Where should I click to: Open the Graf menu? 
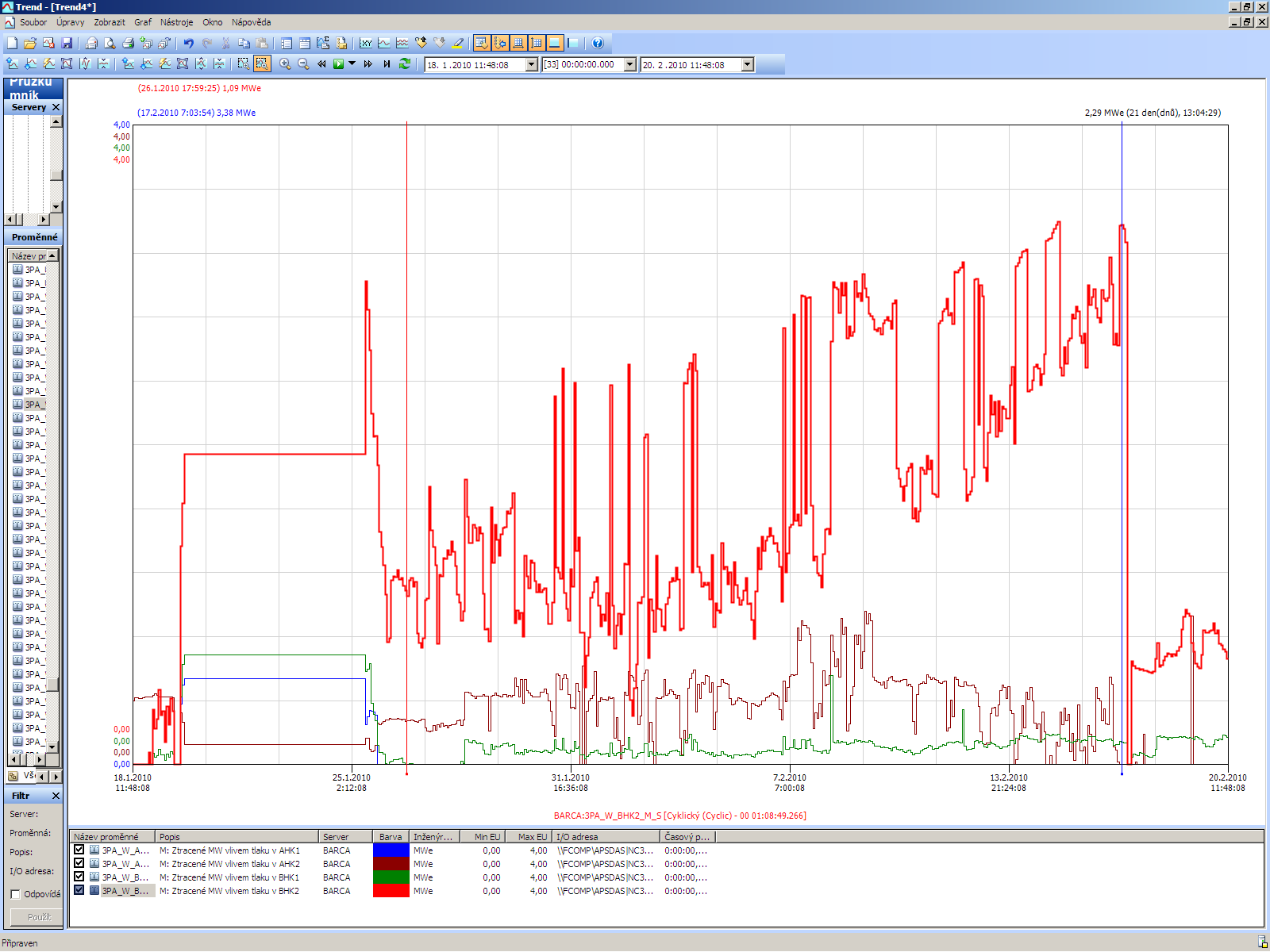click(143, 22)
